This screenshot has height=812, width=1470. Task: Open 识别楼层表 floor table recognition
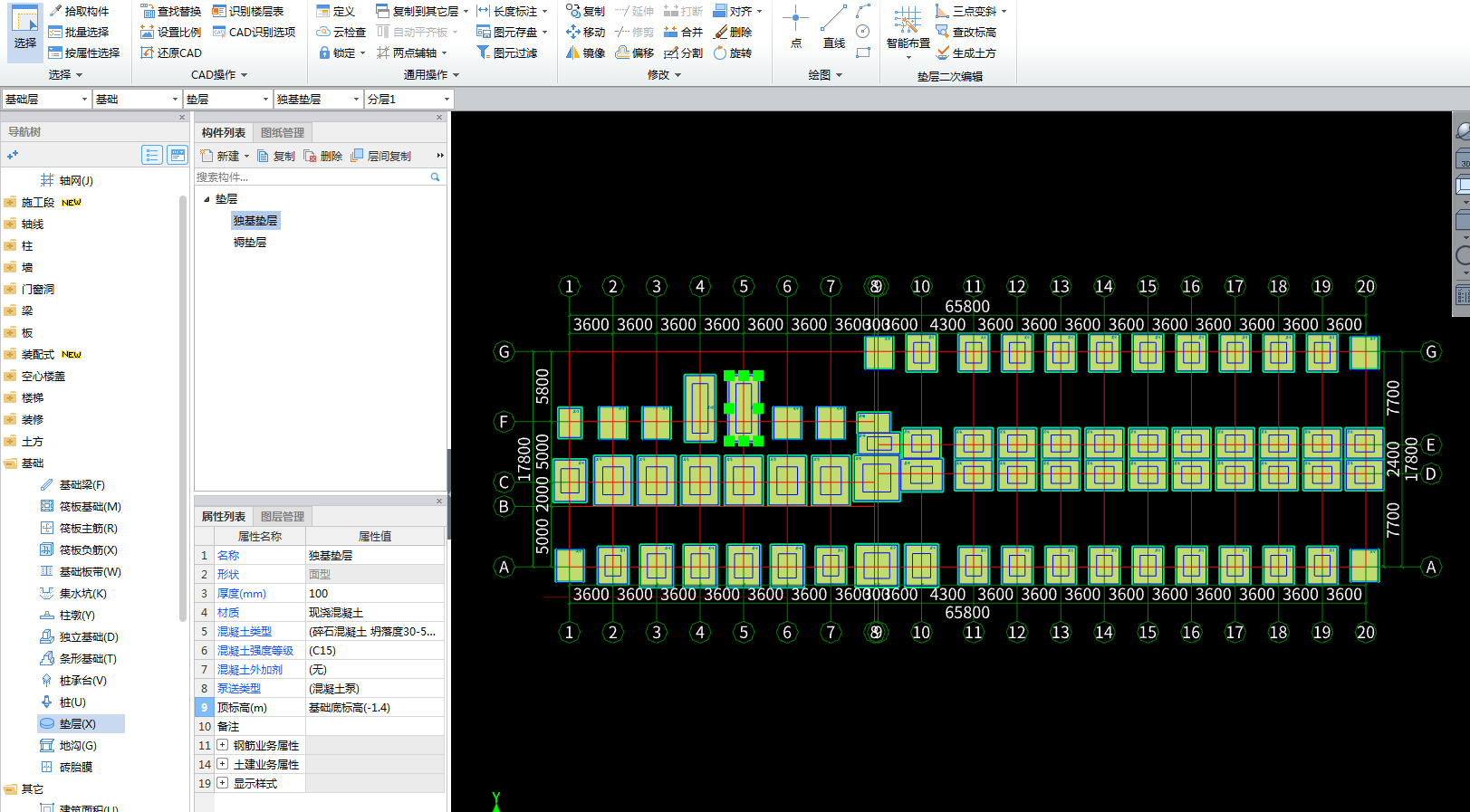(x=247, y=11)
